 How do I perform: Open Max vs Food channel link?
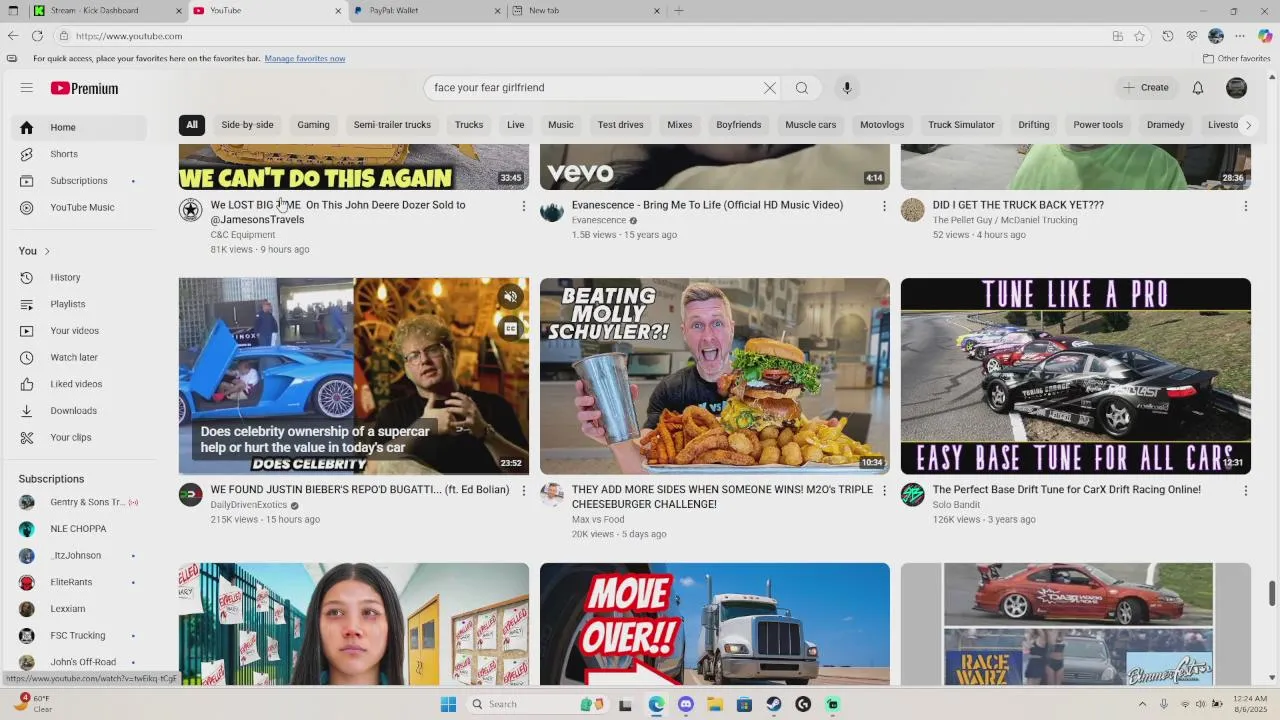[x=598, y=520]
